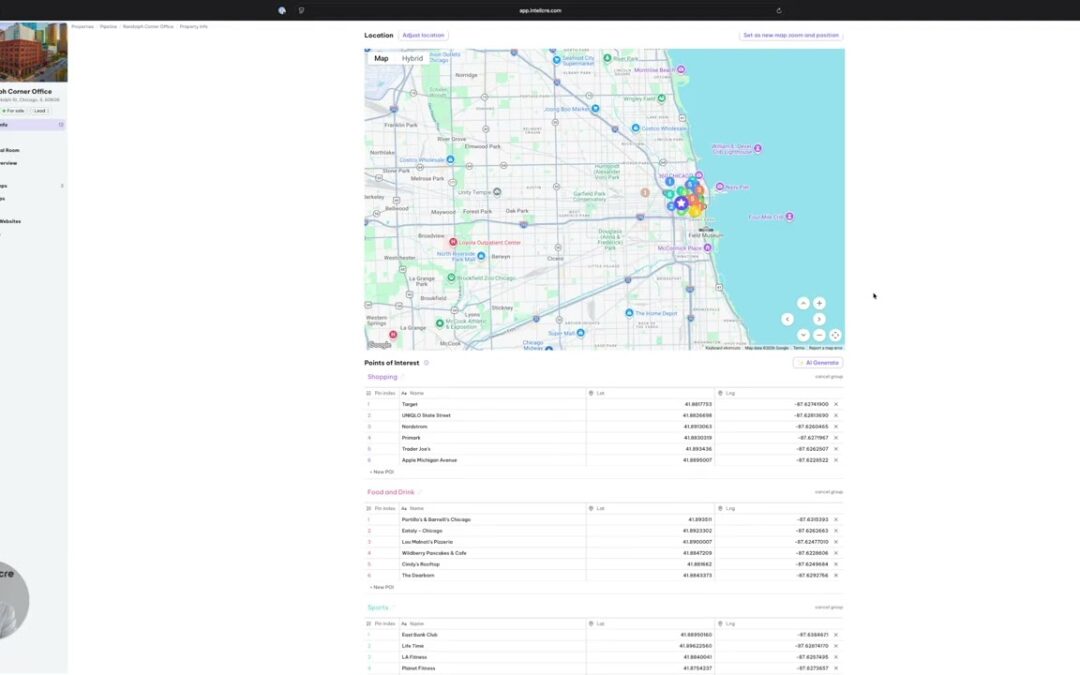The image size is (1080, 675).
Task: Go to Properties in the breadcrumb
Action: [82, 26]
